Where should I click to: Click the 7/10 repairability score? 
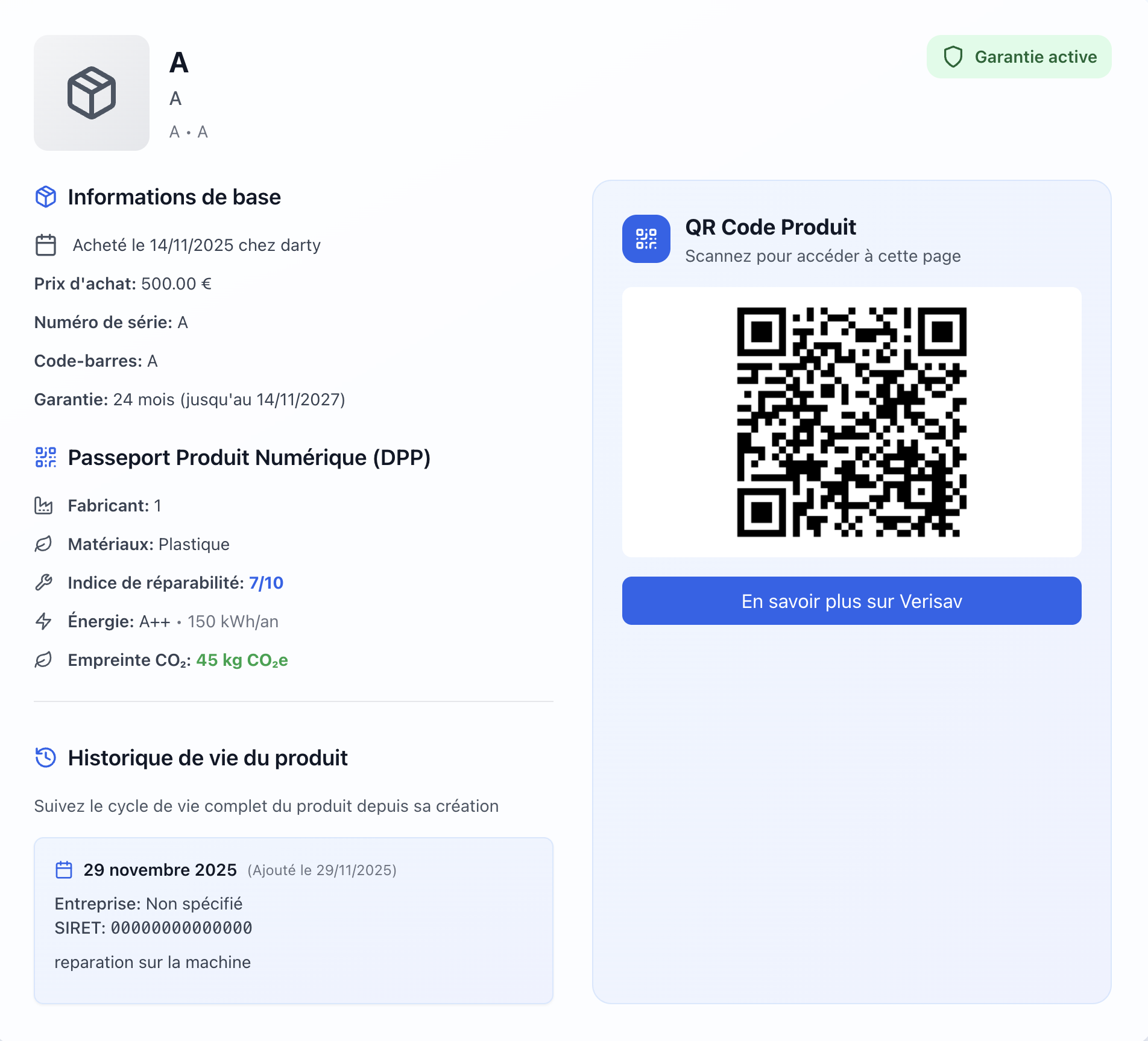pos(266,583)
